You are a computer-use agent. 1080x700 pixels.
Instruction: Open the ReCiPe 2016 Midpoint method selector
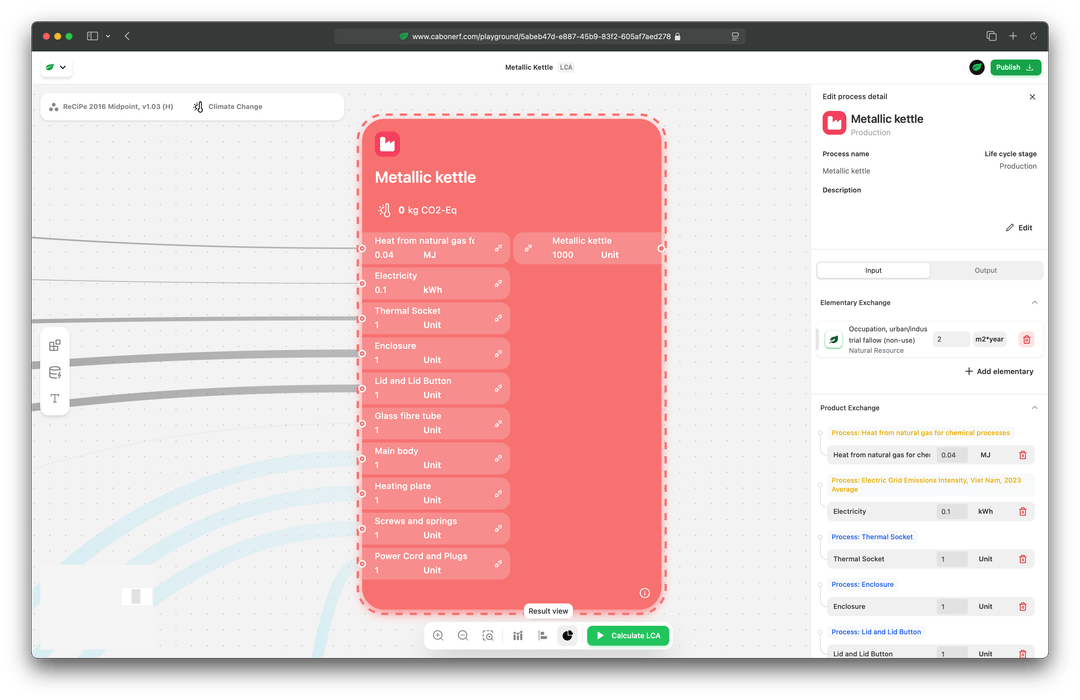tap(112, 107)
